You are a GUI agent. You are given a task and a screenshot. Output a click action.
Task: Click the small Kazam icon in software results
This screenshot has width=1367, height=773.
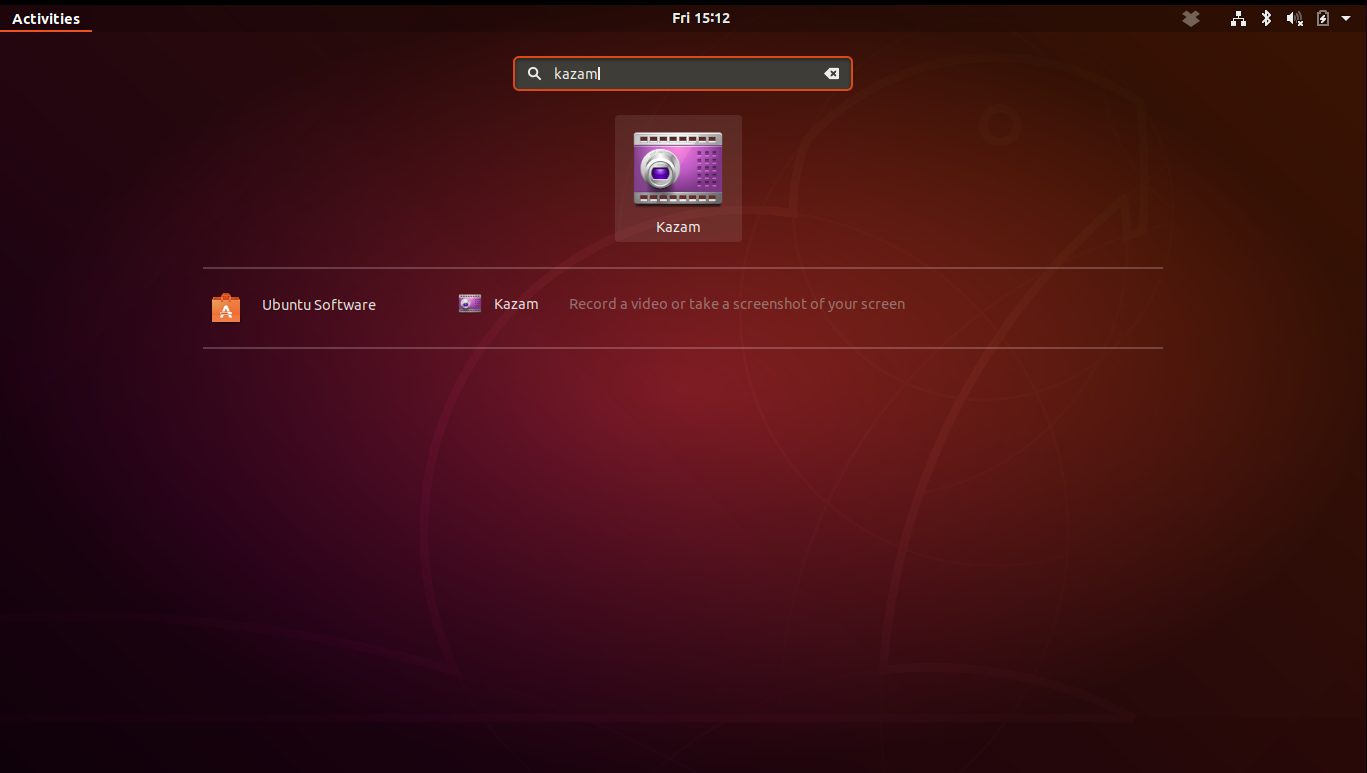pos(470,303)
